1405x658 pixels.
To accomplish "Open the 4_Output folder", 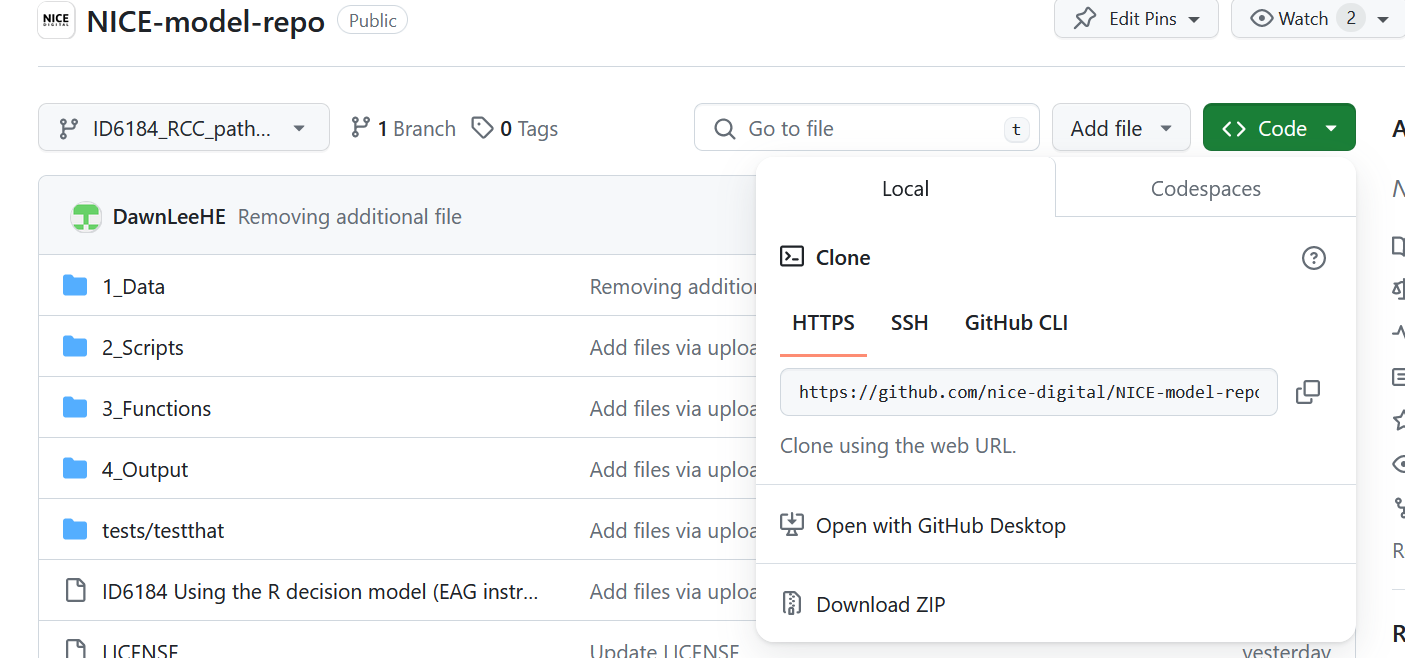I will [145, 470].
